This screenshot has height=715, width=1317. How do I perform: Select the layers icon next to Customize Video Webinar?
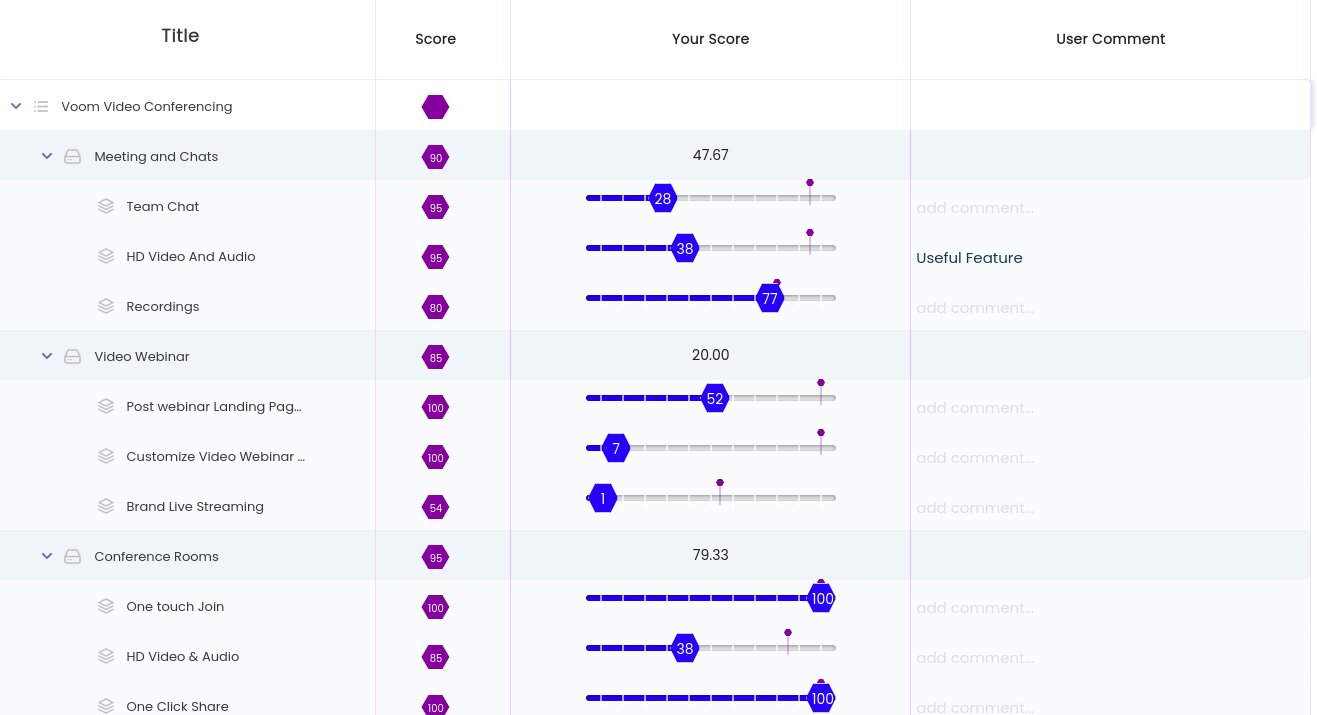tap(106, 456)
